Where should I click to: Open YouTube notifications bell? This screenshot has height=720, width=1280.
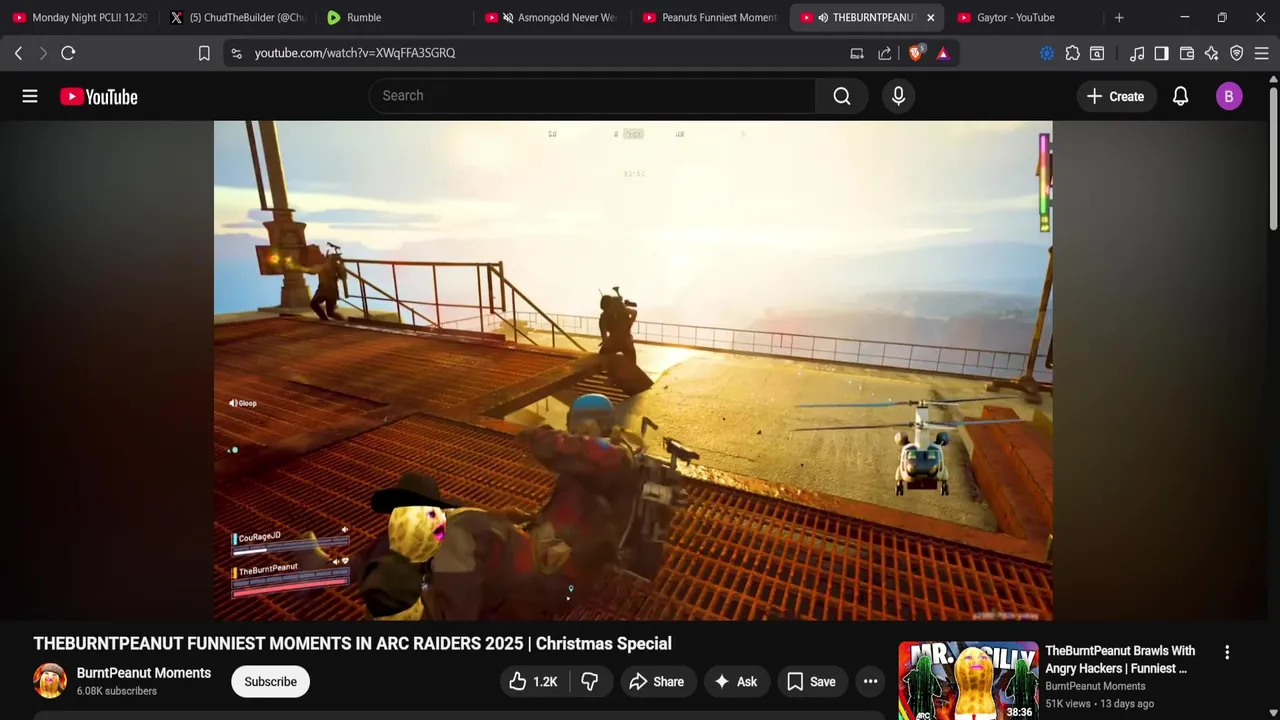[x=1180, y=96]
